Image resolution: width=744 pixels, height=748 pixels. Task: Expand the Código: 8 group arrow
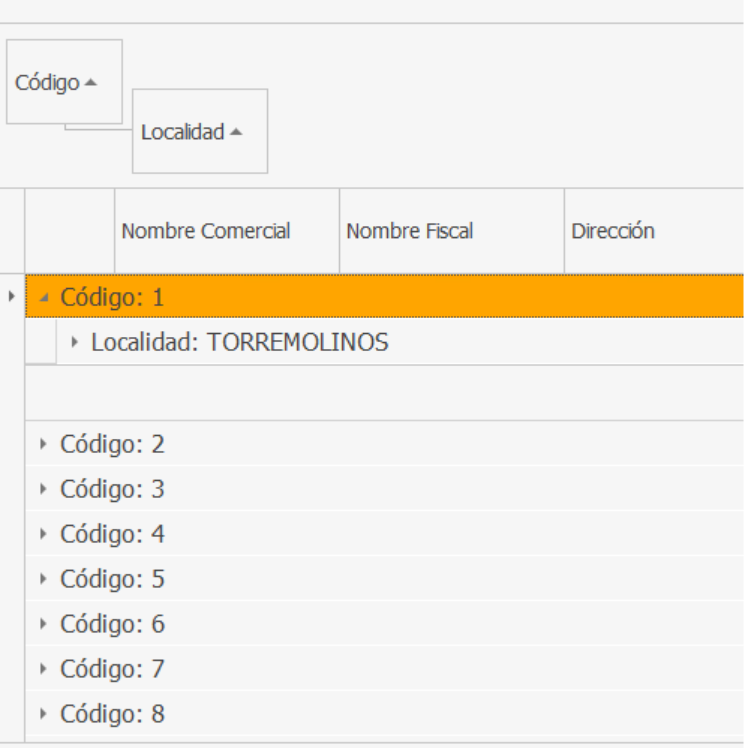coord(43,714)
